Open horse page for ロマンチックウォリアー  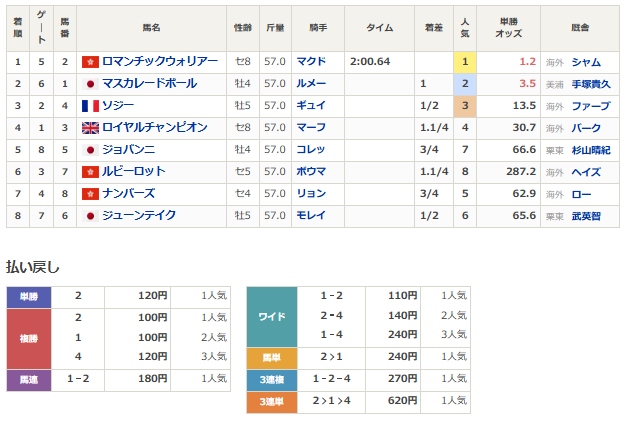click(x=159, y=62)
